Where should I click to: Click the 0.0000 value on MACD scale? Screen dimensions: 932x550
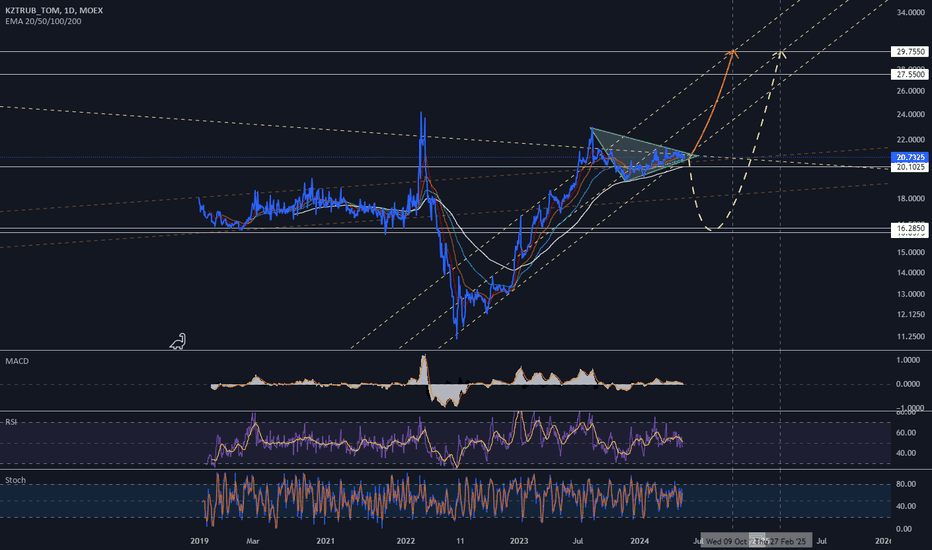[908, 384]
